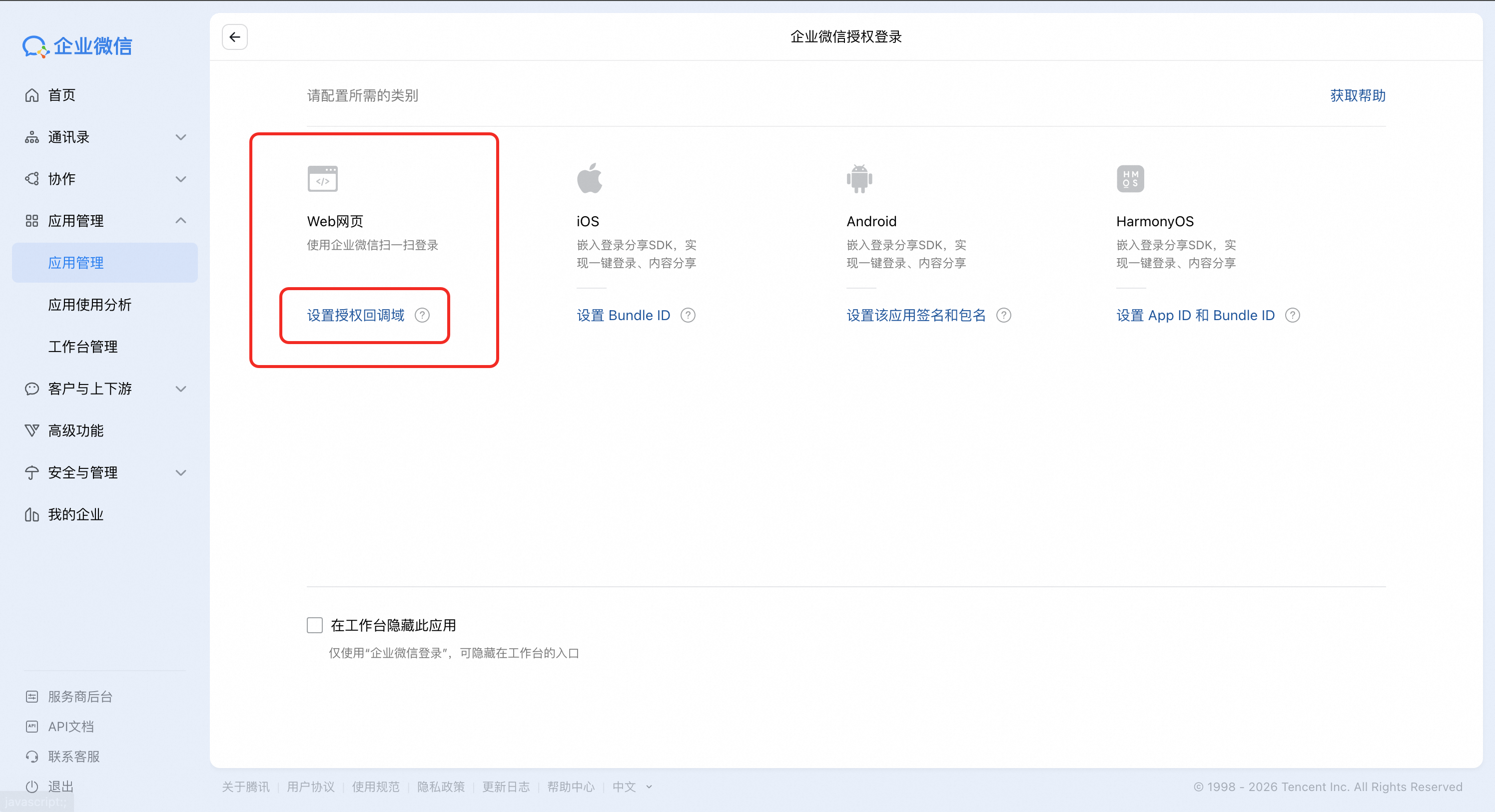Click the 企业微信 logo
The width and height of the screenshot is (1495, 812).
[77, 46]
